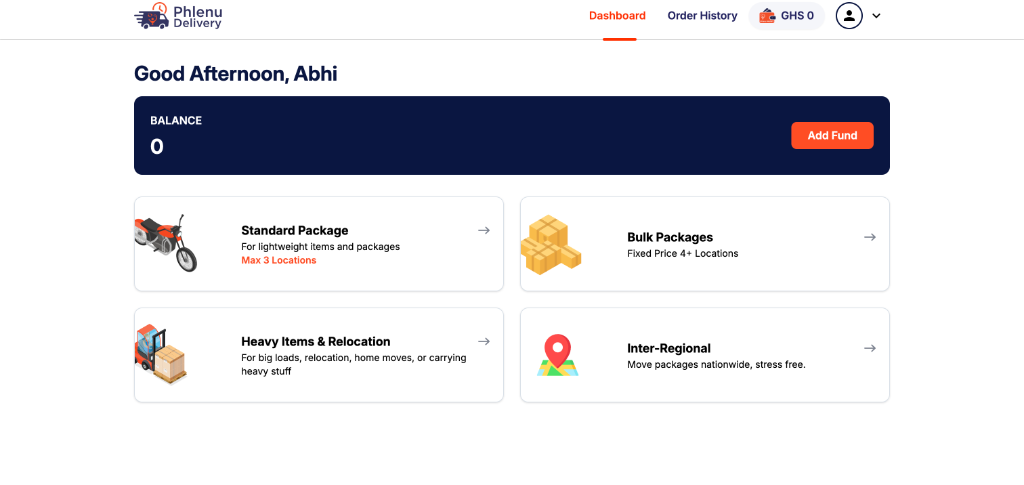Click the map pin Inter-Regional icon

click(x=557, y=355)
